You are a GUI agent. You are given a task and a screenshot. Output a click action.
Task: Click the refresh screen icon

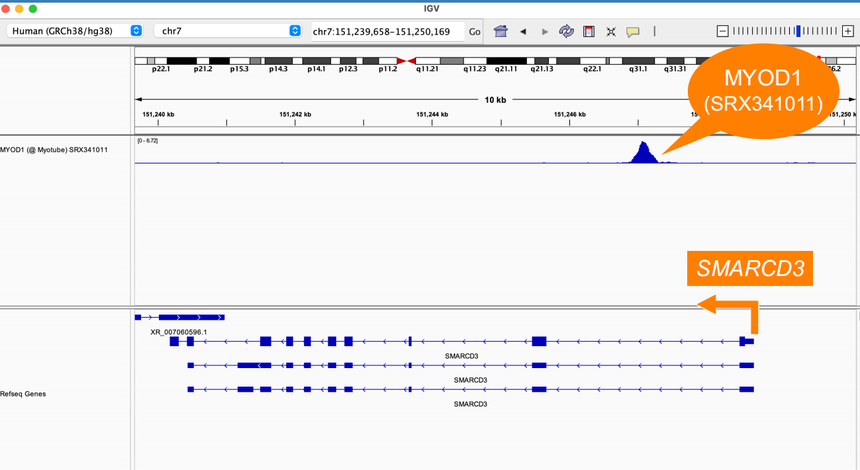[x=567, y=31]
